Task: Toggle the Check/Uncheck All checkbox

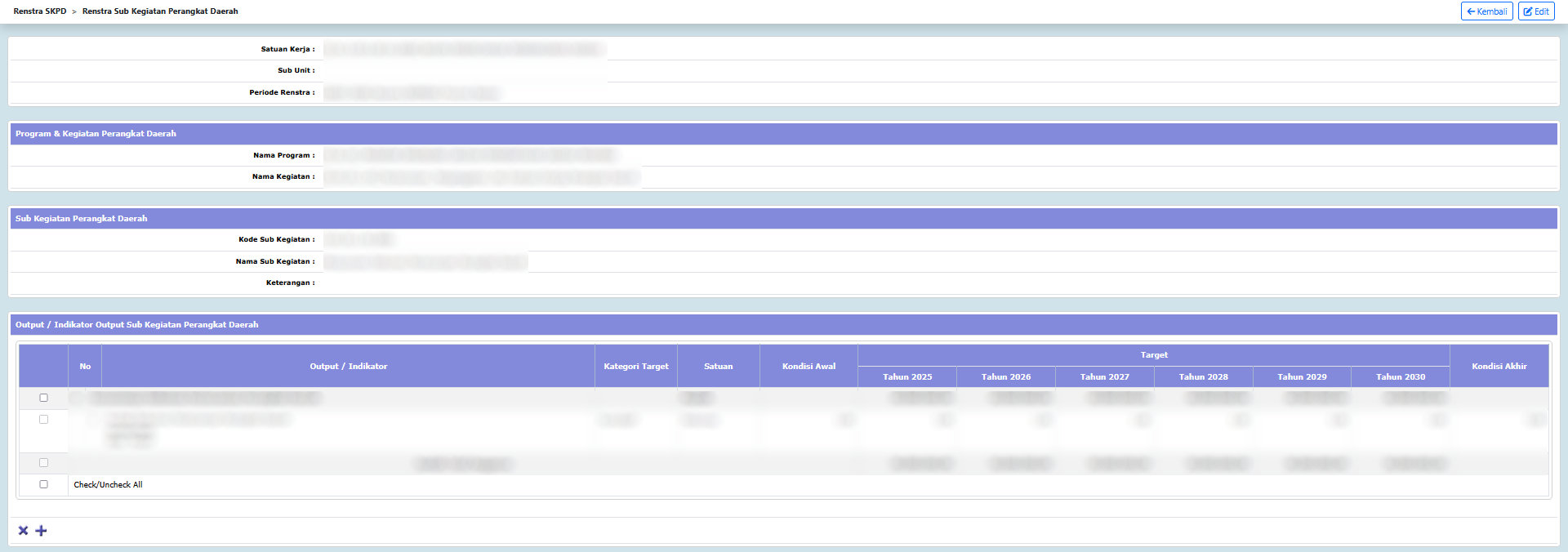Action: click(x=44, y=484)
